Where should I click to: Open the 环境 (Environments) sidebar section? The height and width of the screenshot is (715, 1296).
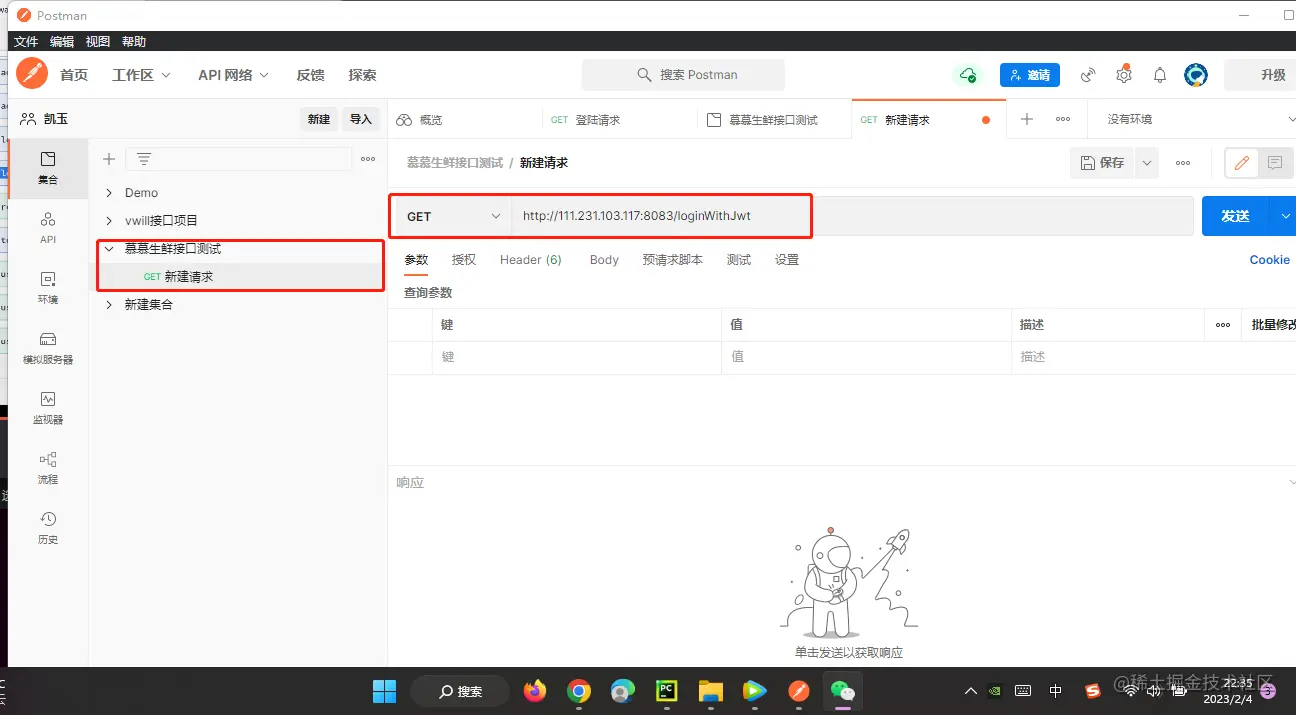[x=48, y=287]
